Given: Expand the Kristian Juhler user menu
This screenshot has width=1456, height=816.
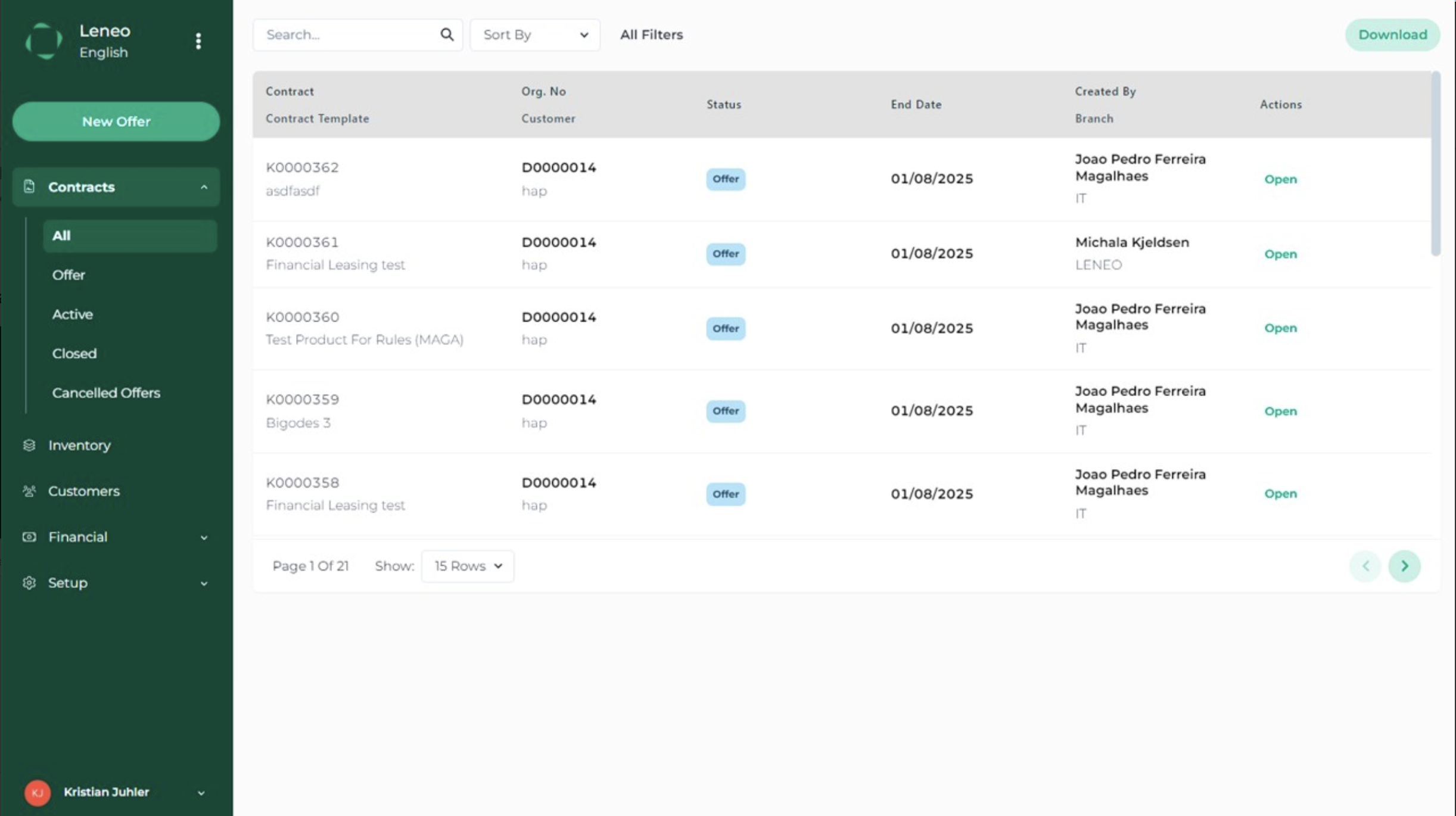Looking at the screenshot, I should 201,793.
